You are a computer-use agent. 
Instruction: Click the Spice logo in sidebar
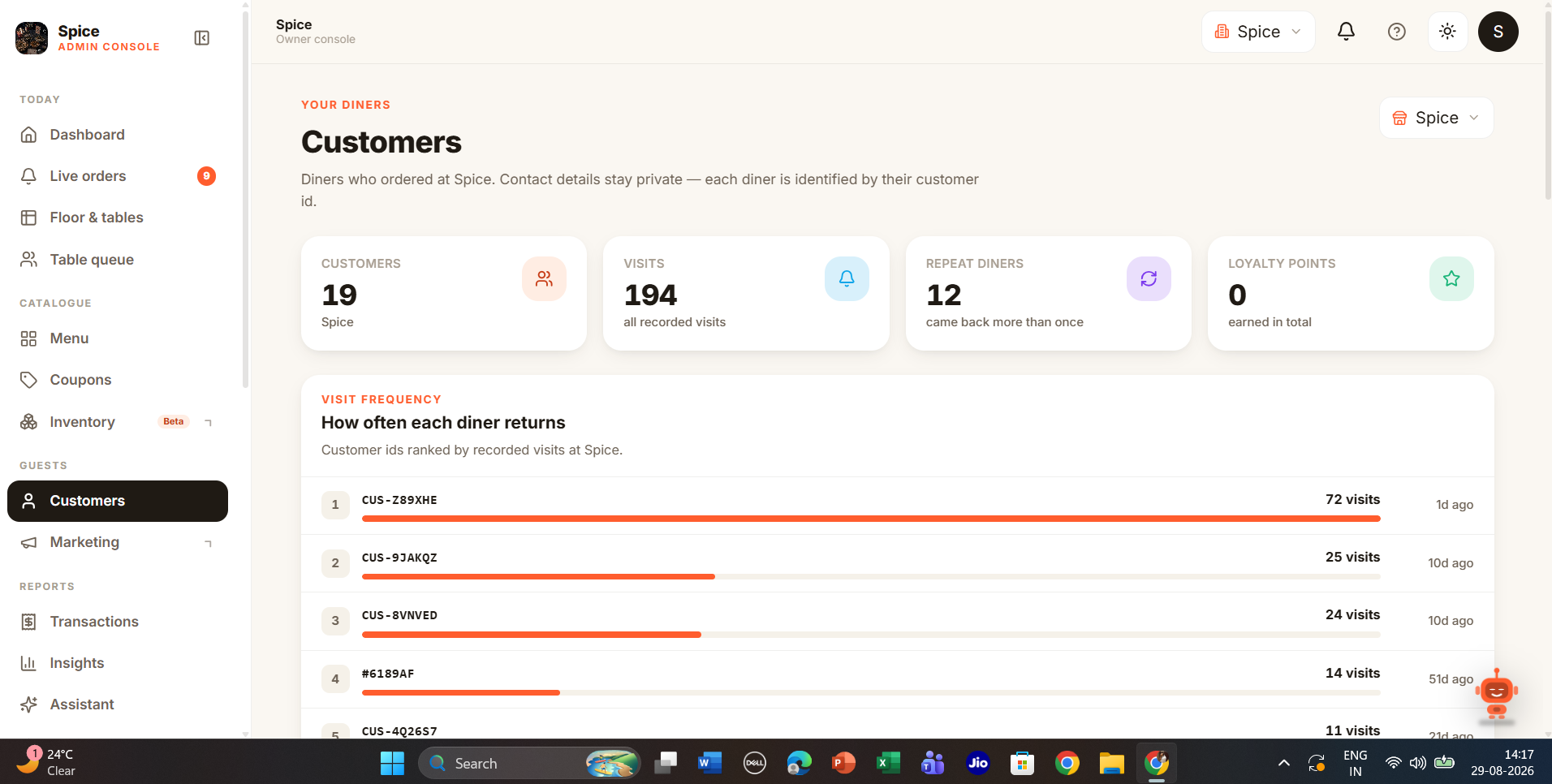(32, 38)
